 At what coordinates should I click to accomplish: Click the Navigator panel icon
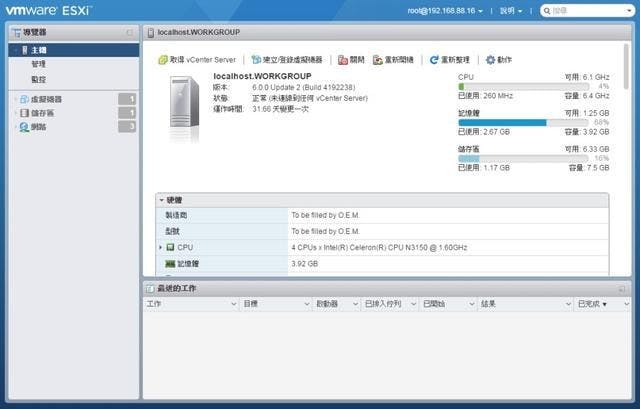click(x=16, y=32)
